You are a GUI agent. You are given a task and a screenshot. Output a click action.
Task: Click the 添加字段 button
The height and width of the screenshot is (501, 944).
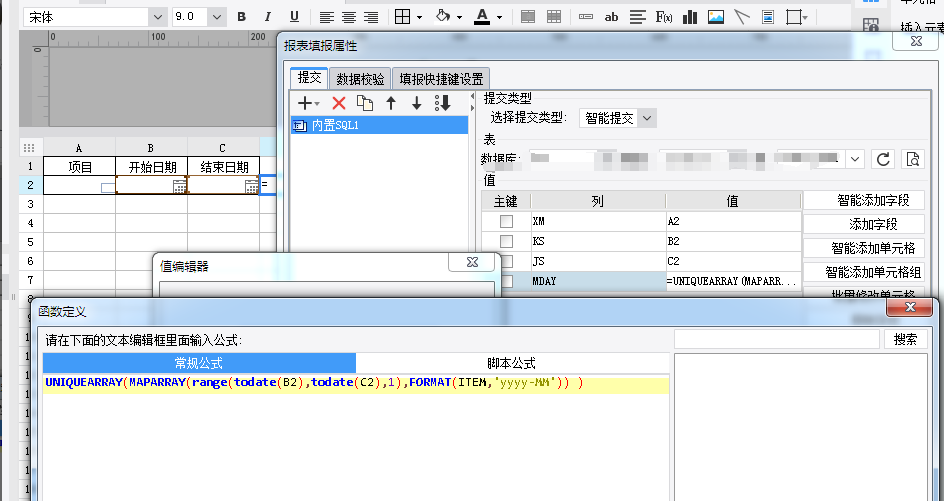(x=865, y=224)
